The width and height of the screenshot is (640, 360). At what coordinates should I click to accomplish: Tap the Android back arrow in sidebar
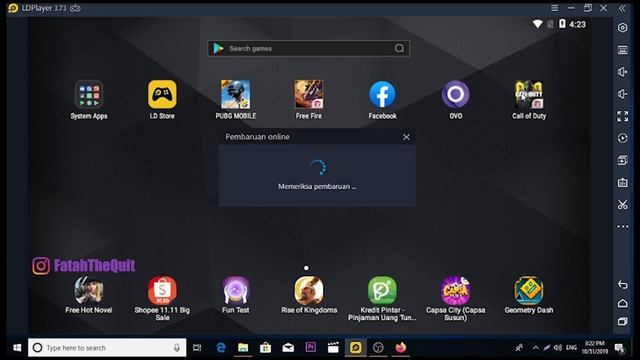click(622, 284)
